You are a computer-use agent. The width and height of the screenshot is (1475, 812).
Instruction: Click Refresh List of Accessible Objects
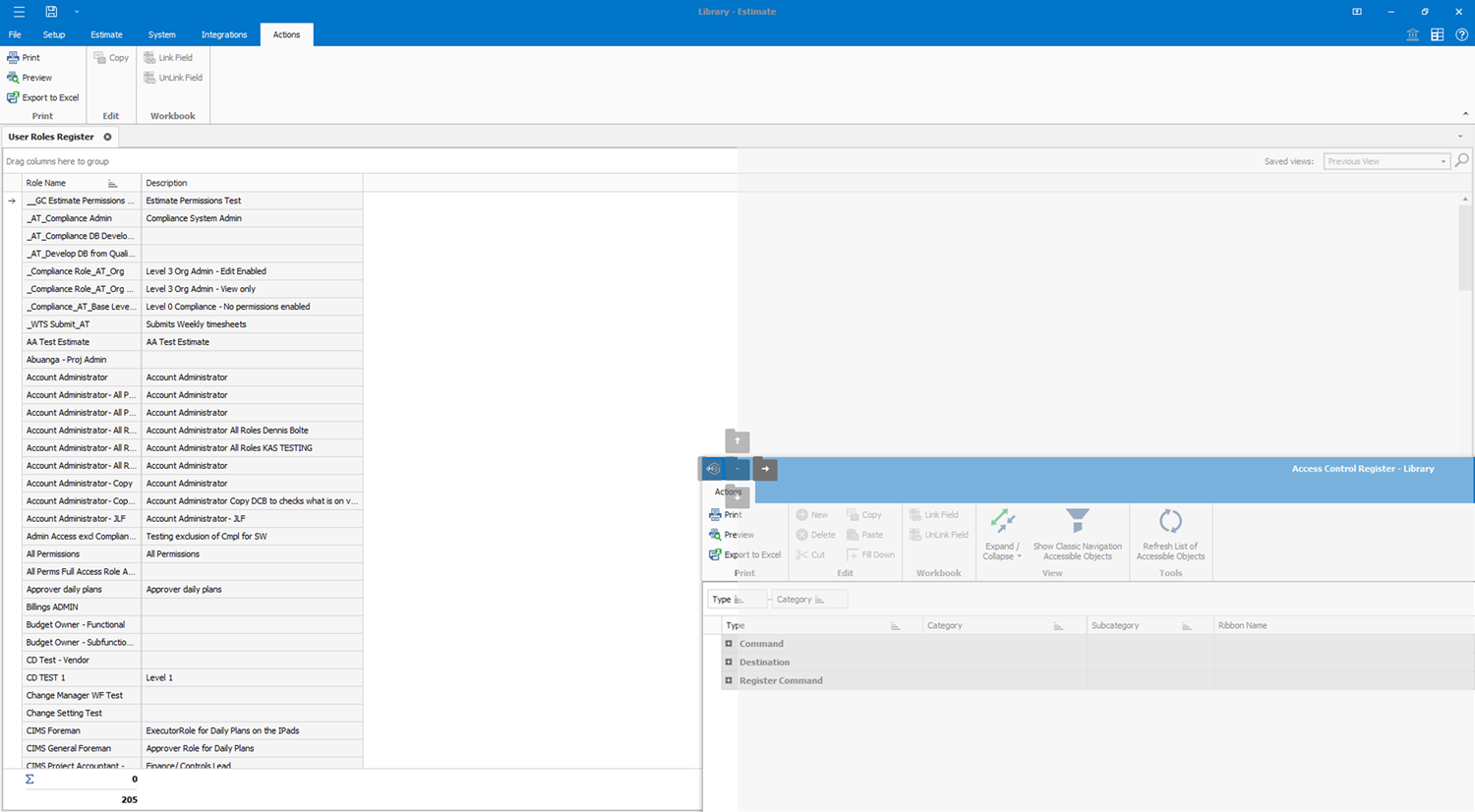coord(1170,535)
